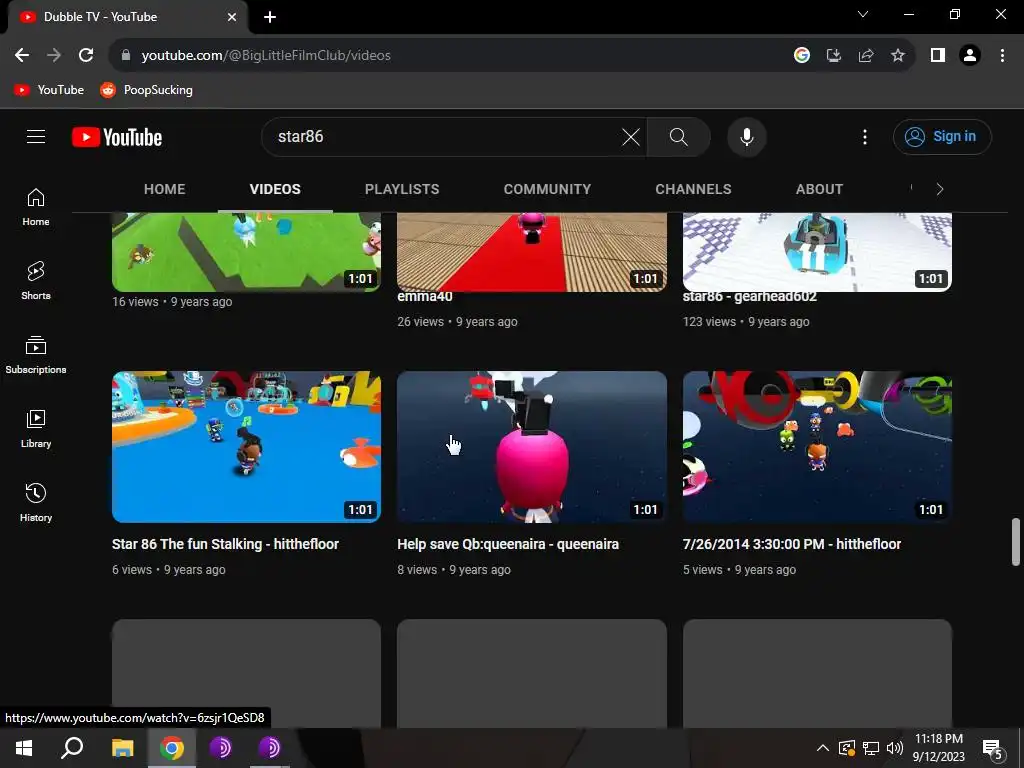Start voice search with the microphone

point(746,137)
